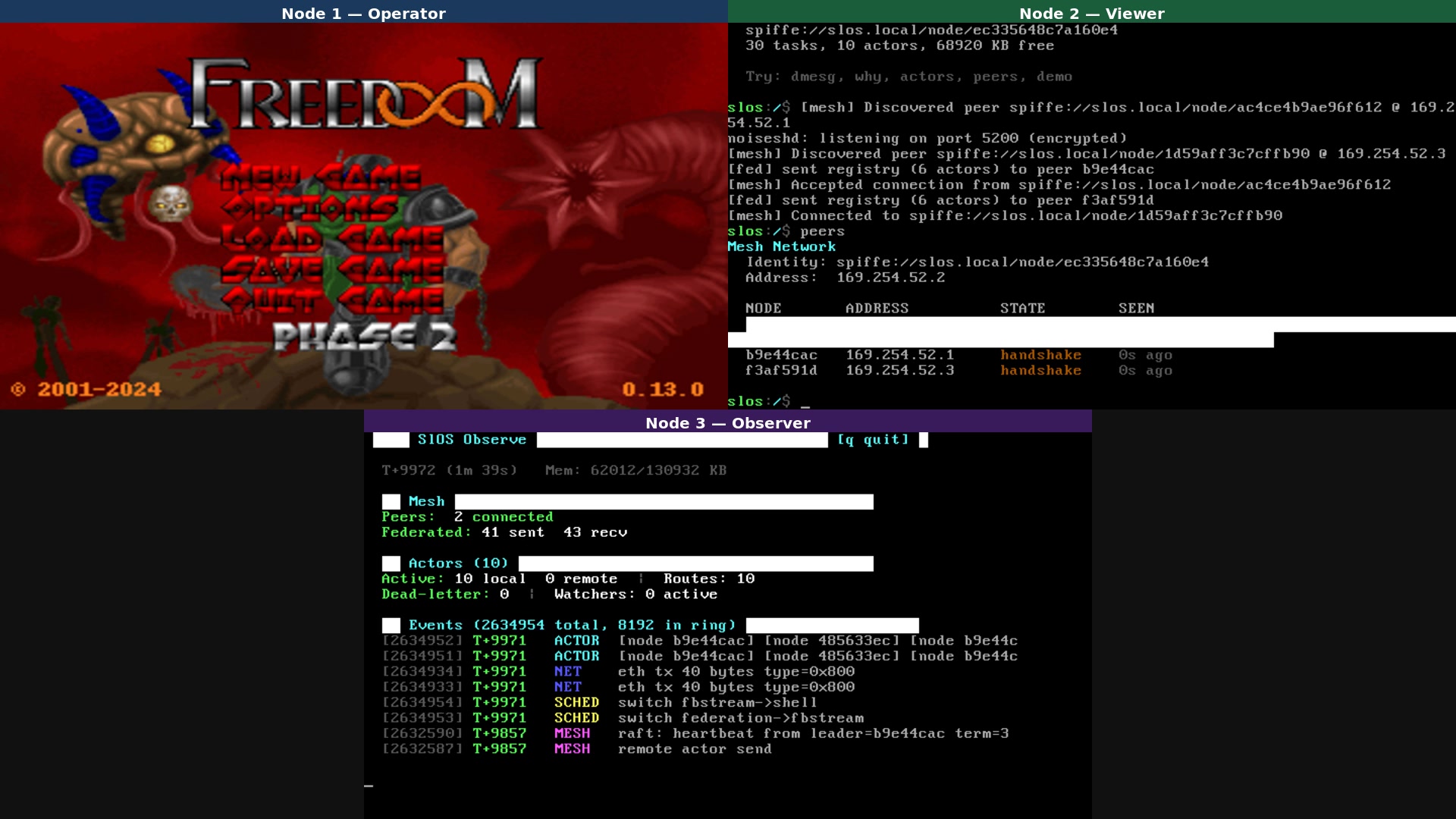The width and height of the screenshot is (1456, 819).
Task: Click '30 tasks, 10 actors, 68920 KB free'
Action: click(x=899, y=45)
